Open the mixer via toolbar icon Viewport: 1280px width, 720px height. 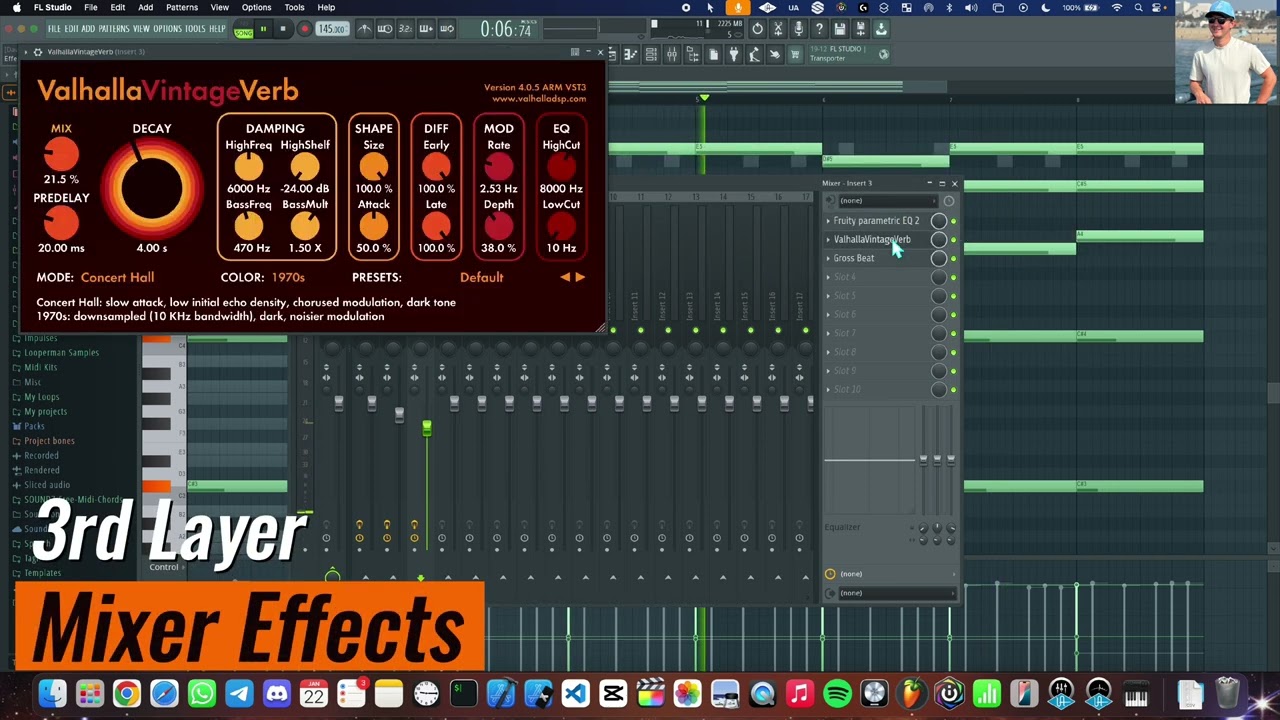[x=672, y=54]
